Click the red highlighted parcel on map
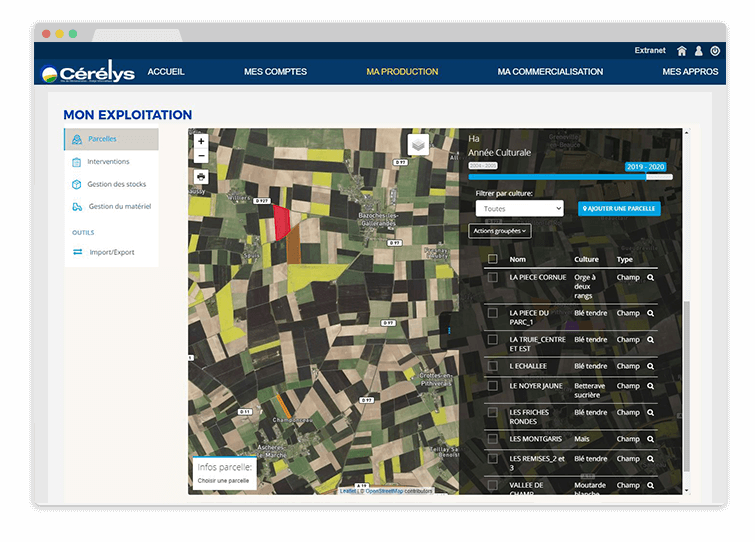The image size is (755, 542). 281,219
